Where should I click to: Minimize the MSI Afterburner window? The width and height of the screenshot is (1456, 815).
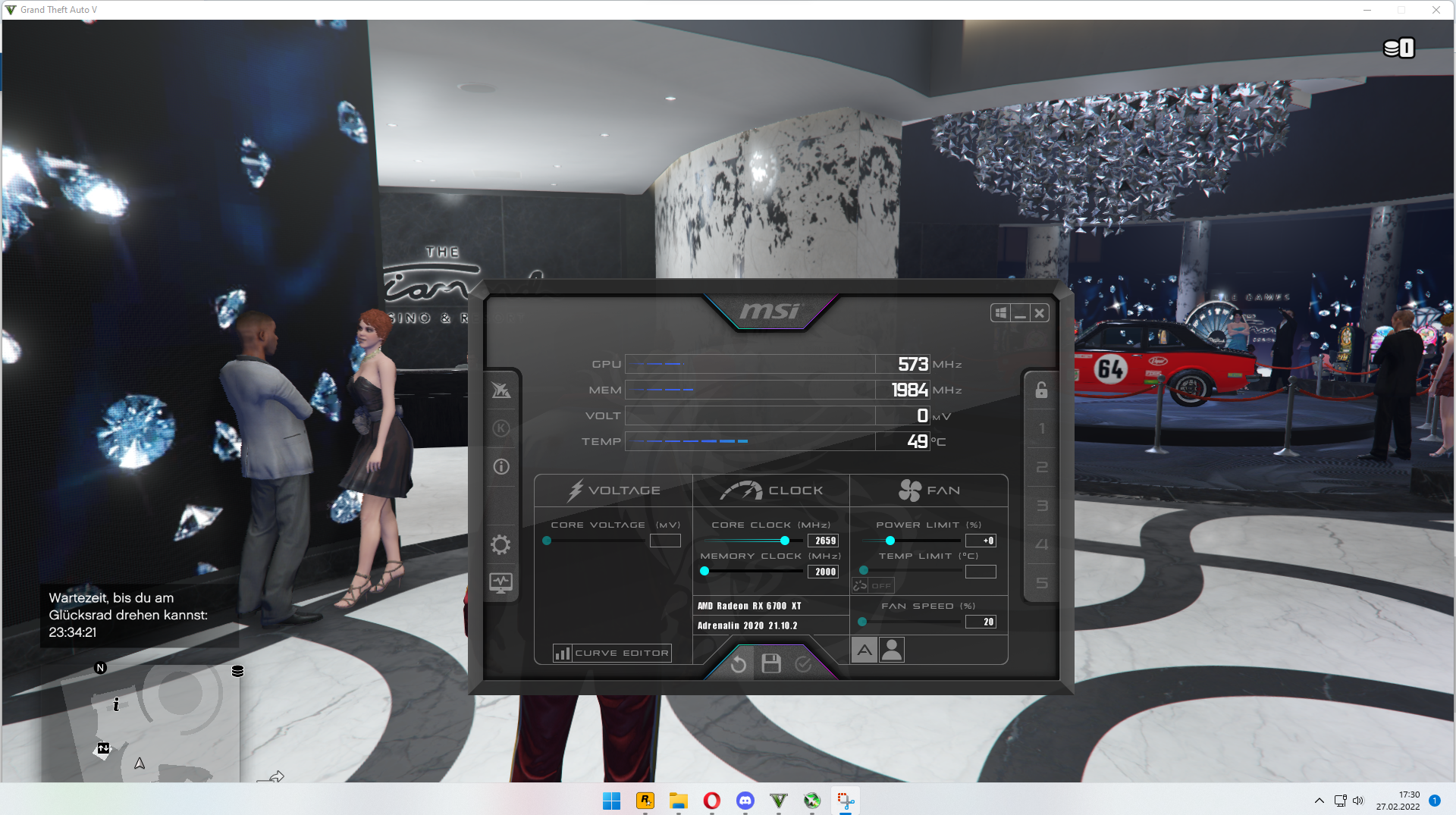(x=1021, y=313)
